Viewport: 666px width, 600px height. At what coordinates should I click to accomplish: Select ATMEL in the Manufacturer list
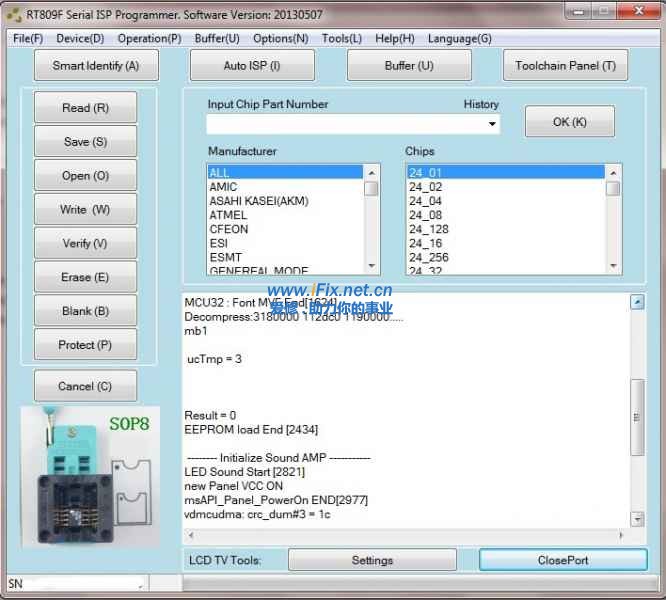pos(228,215)
